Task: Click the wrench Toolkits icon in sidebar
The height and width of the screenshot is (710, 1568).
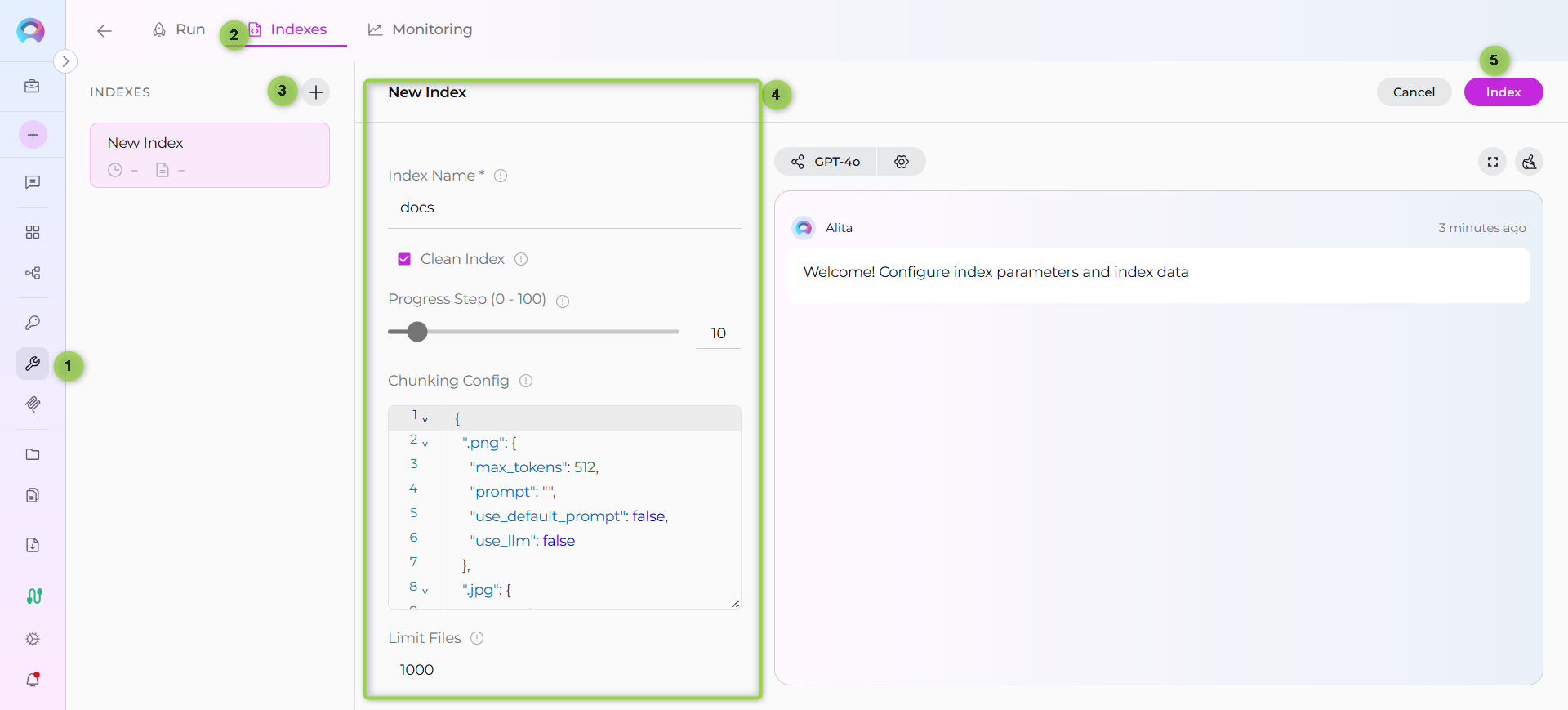Action: click(x=33, y=364)
